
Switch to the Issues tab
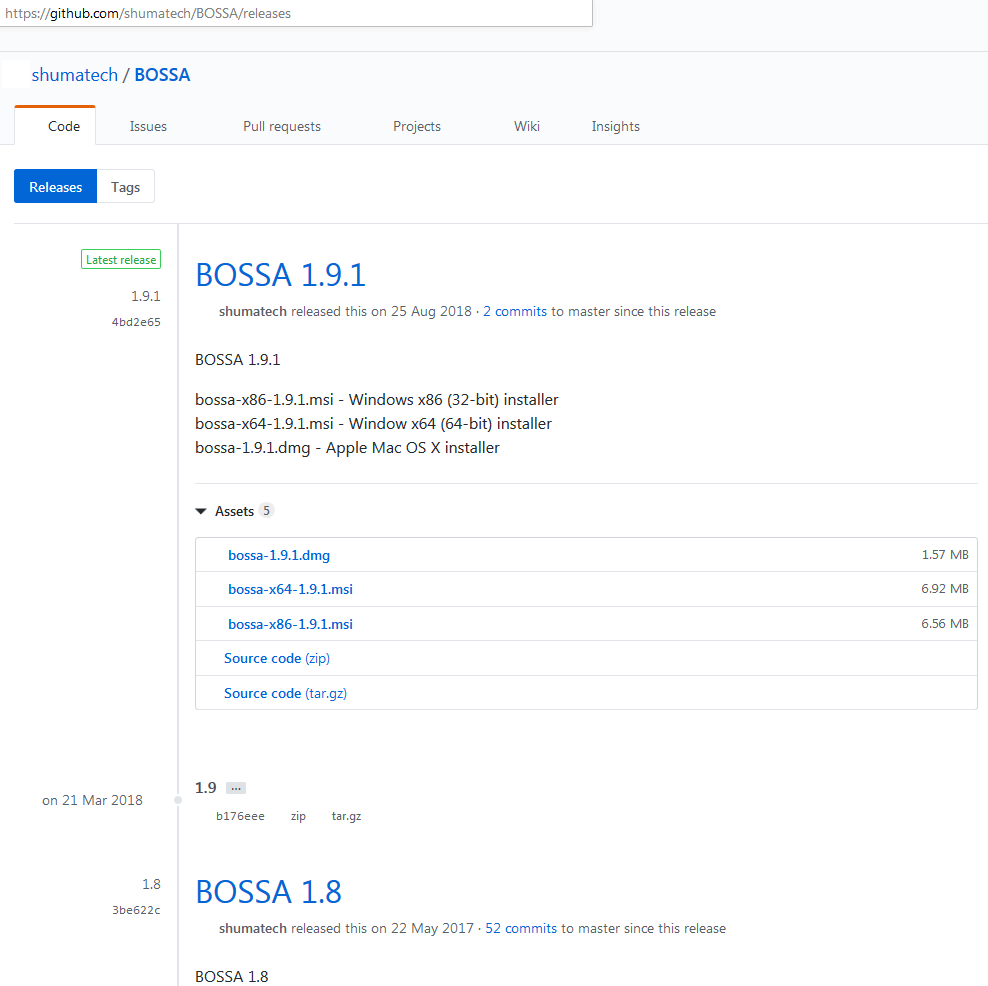pos(148,126)
